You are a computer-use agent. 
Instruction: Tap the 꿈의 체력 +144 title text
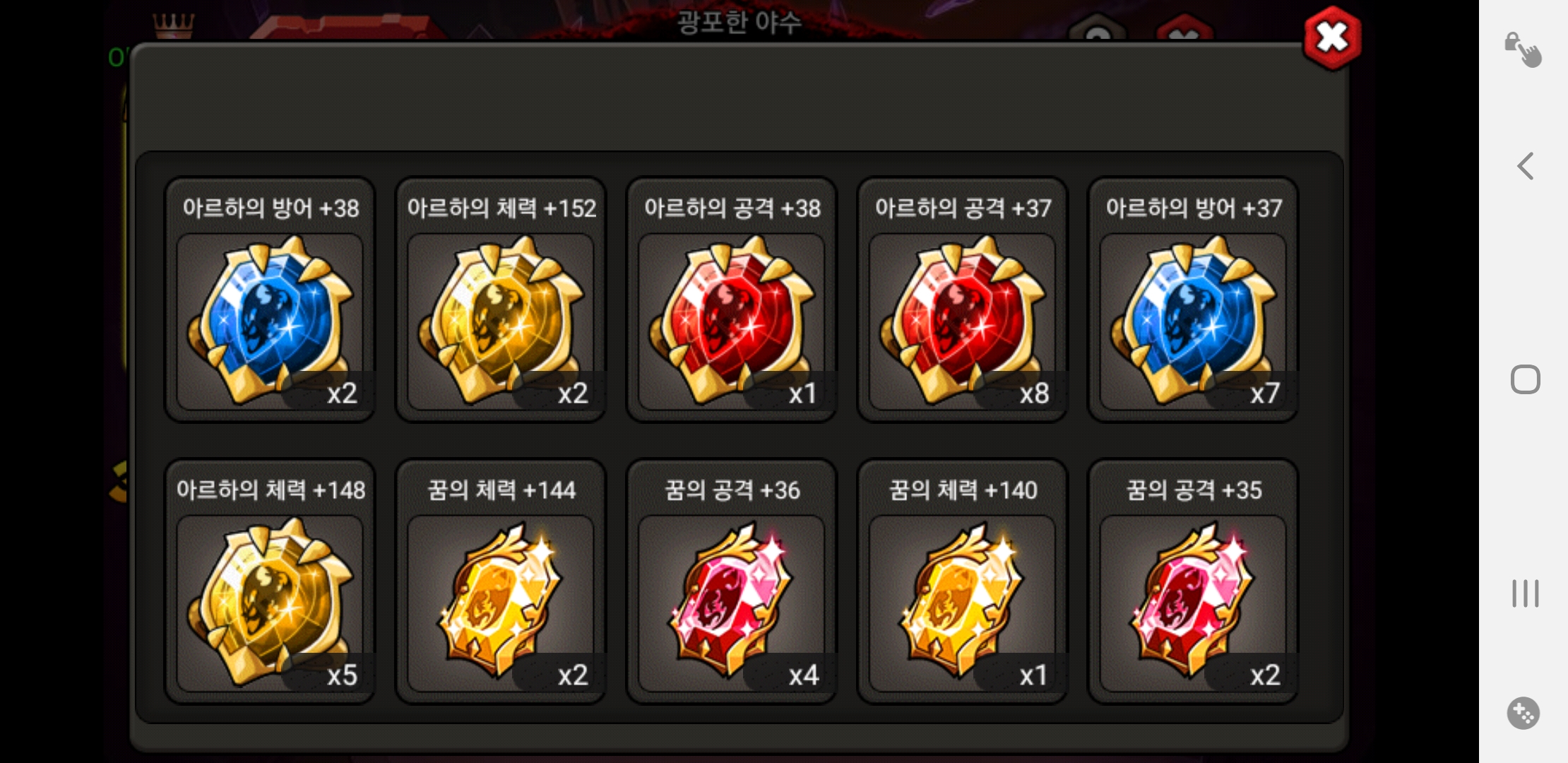501,490
